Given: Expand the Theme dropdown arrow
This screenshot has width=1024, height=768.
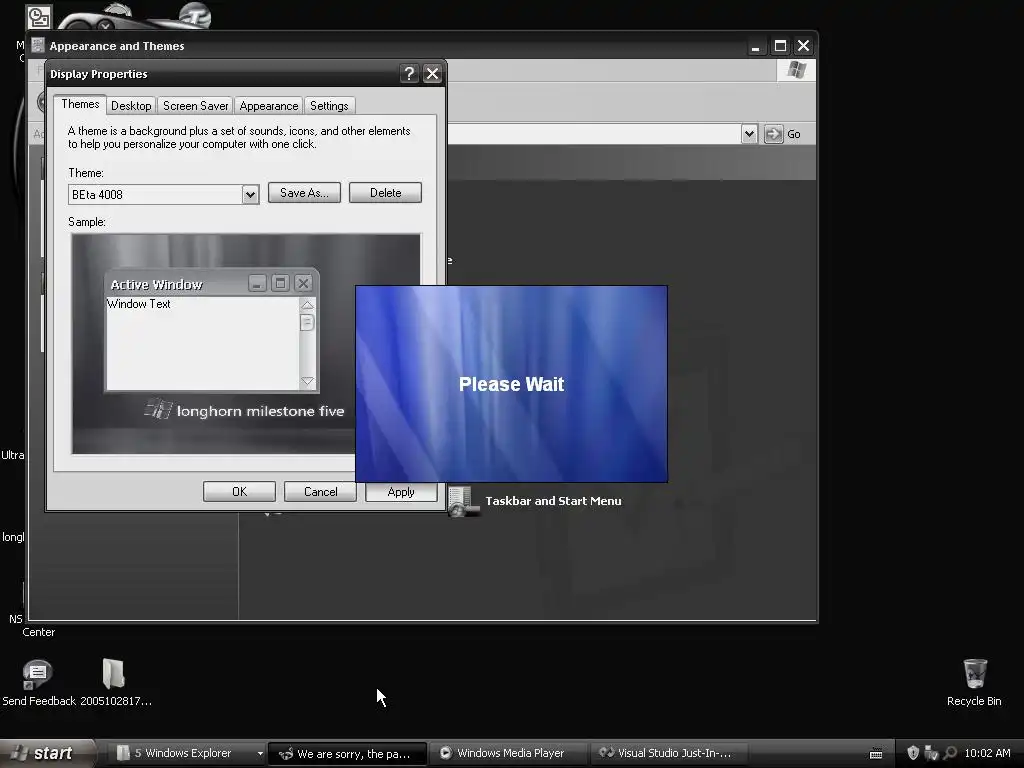Looking at the screenshot, I should (250, 195).
